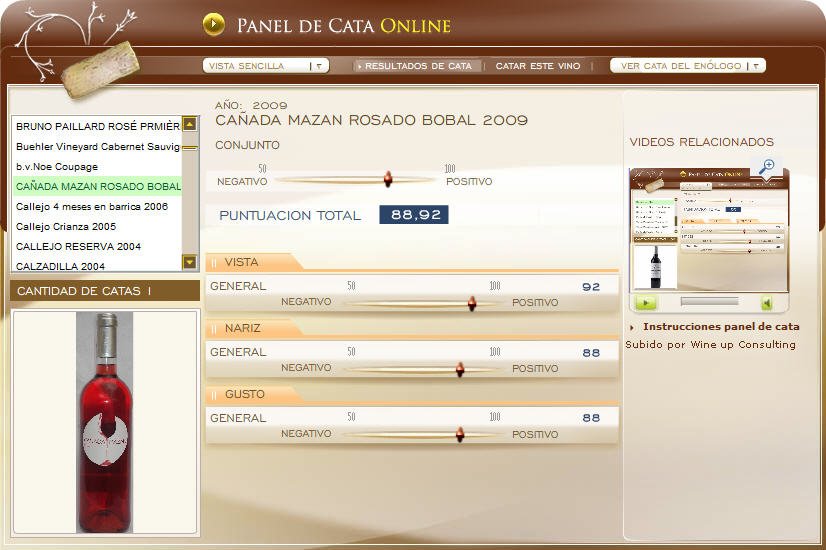The height and width of the screenshot is (550, 826).
Task: Open the Vista Sencilla dropdown
Action: coord(266,66)
